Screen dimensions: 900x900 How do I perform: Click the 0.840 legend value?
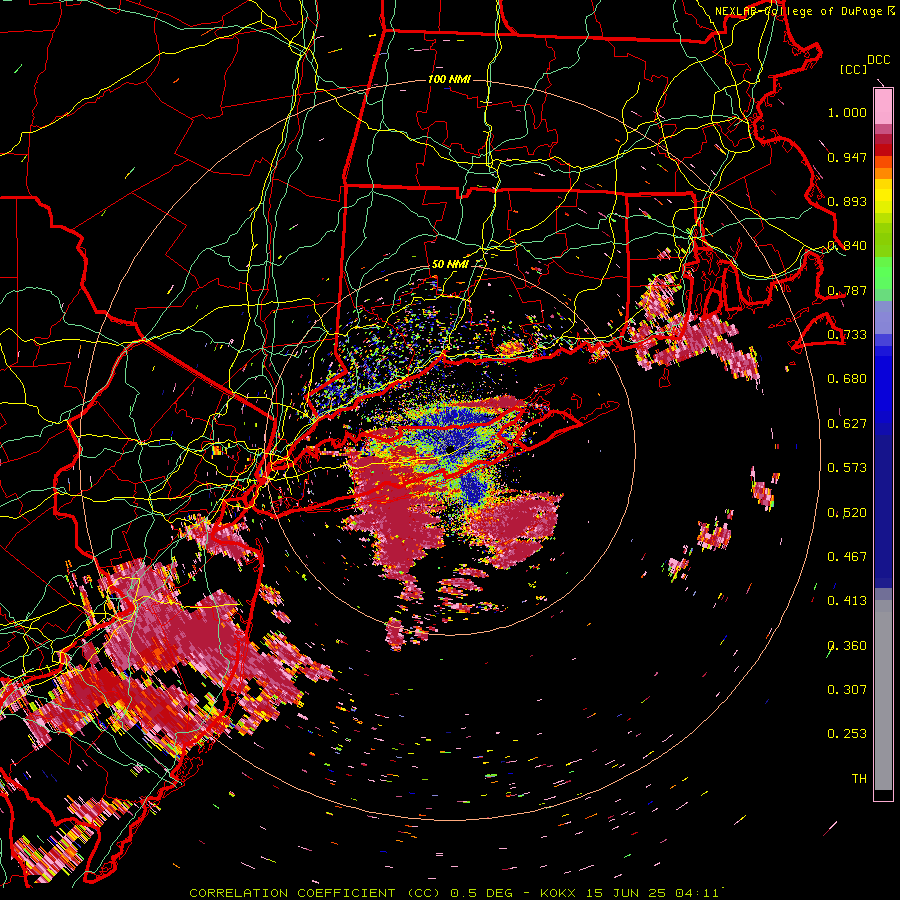coord(847,246)
